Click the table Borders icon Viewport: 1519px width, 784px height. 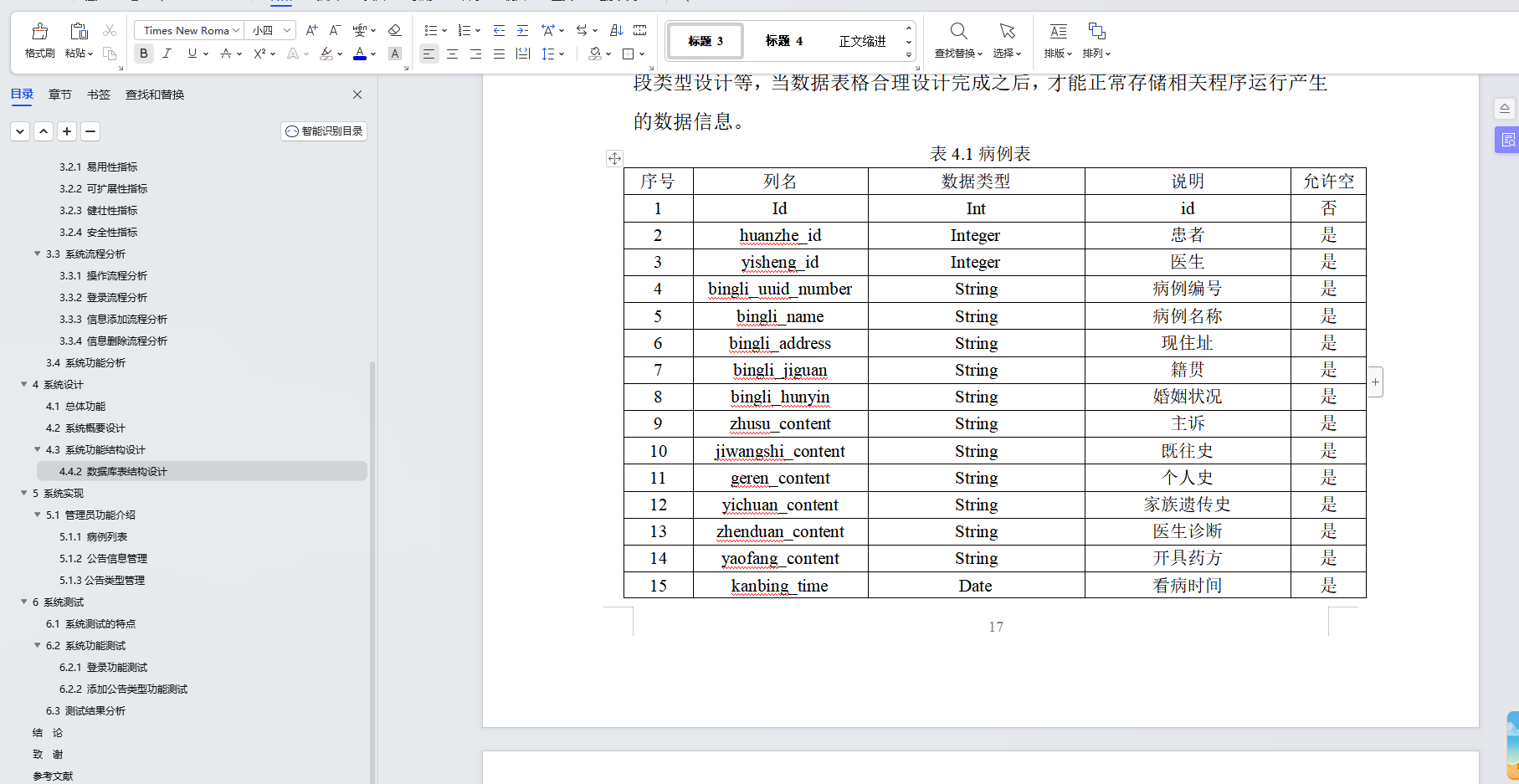click(x=629, y=54)
